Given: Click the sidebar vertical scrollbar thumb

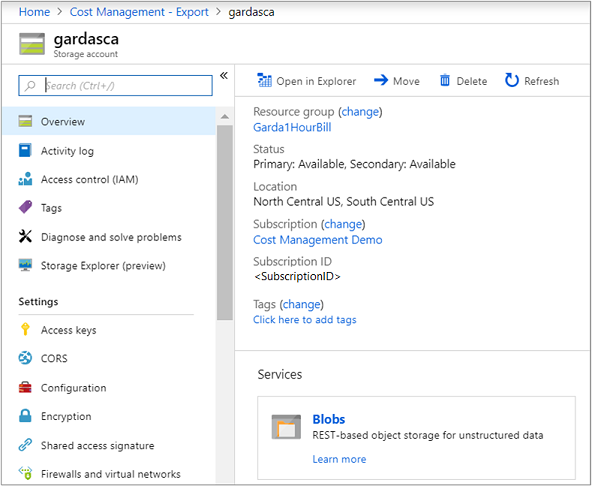Looking at the screenshot, I should [225, 223].
